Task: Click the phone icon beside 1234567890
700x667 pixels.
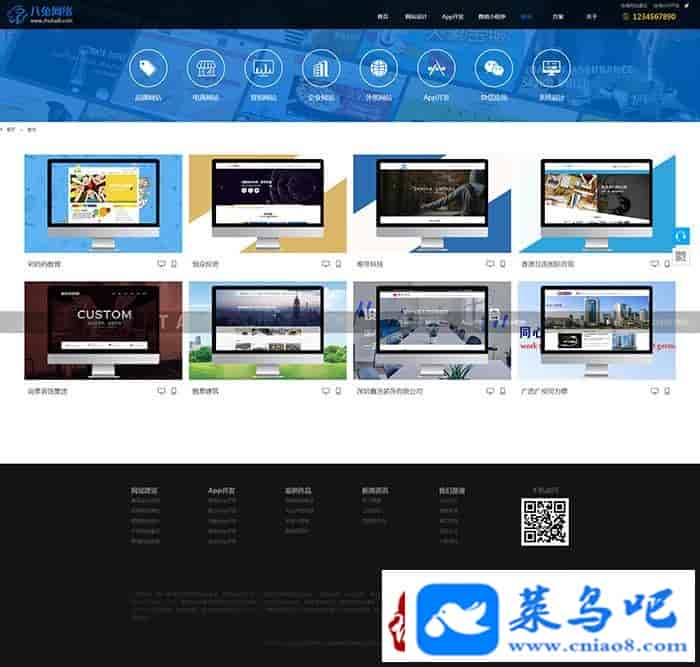Action: (x=625, y=17)
